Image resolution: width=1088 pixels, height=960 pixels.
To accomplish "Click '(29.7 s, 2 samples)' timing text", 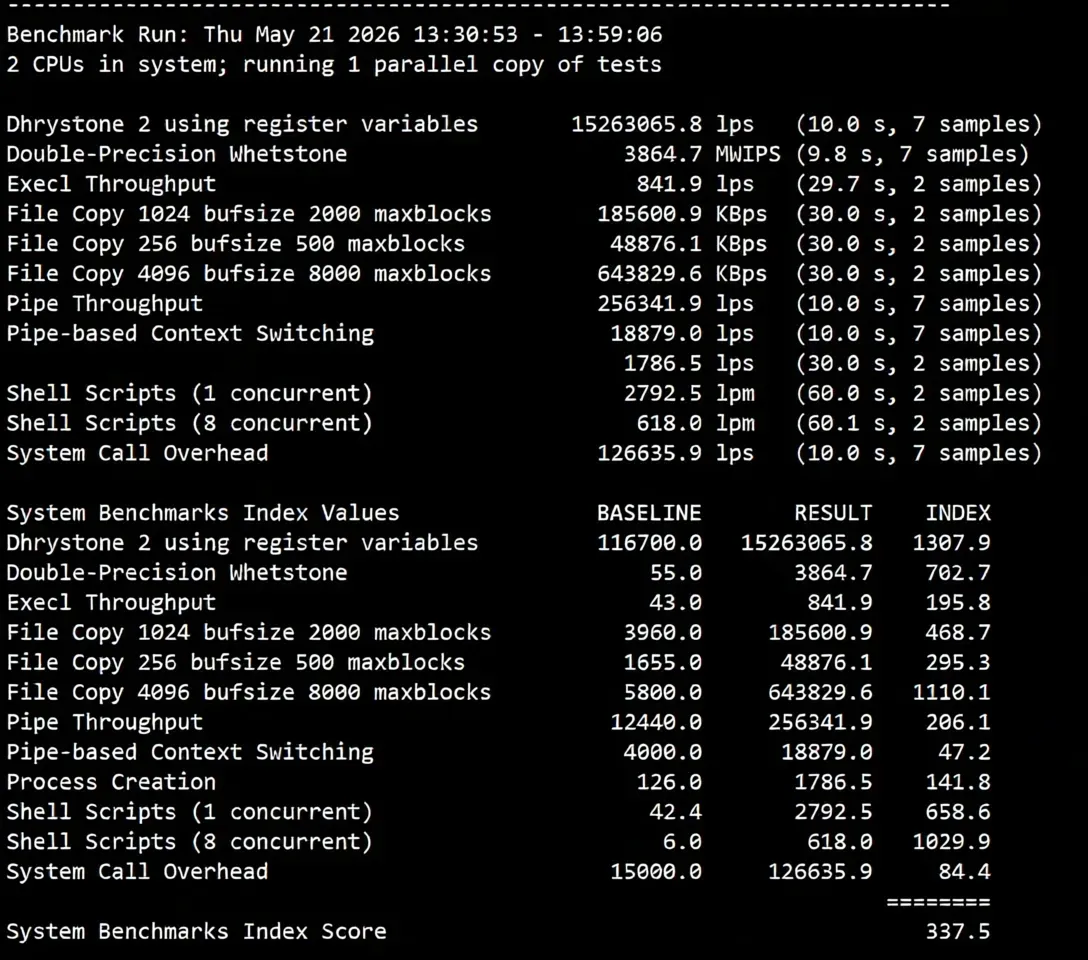I will pos(919,183).
